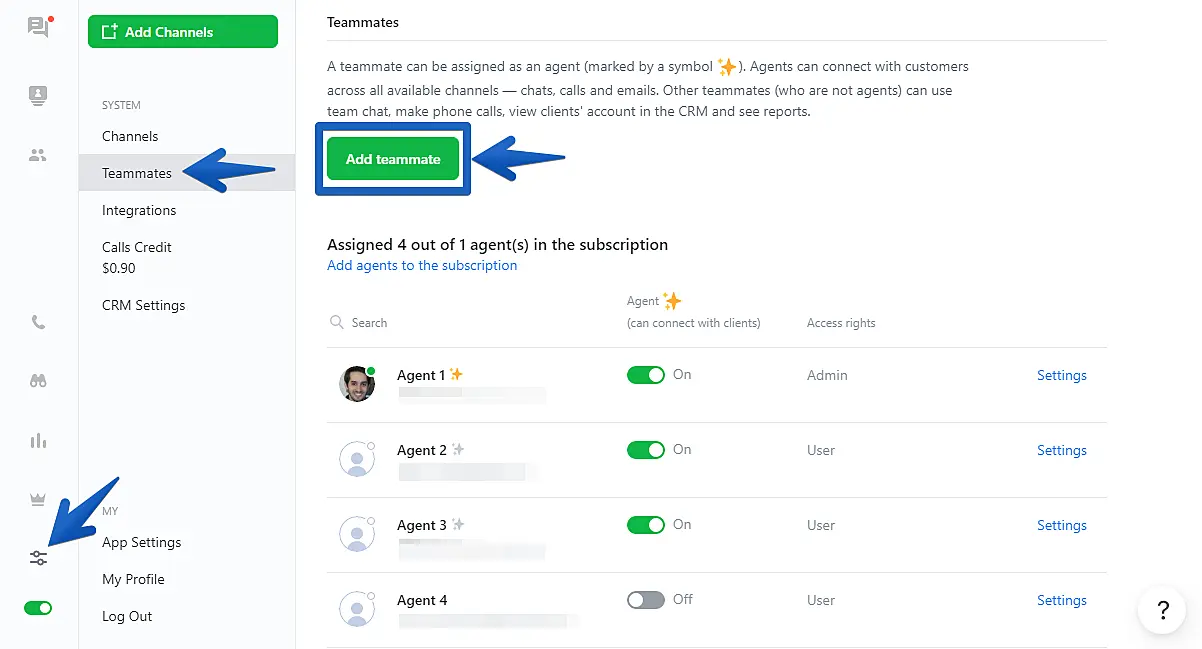This screenshot has width=1202, height=649.
Task: Select Channels in the system menu
Action: (130, 136)
